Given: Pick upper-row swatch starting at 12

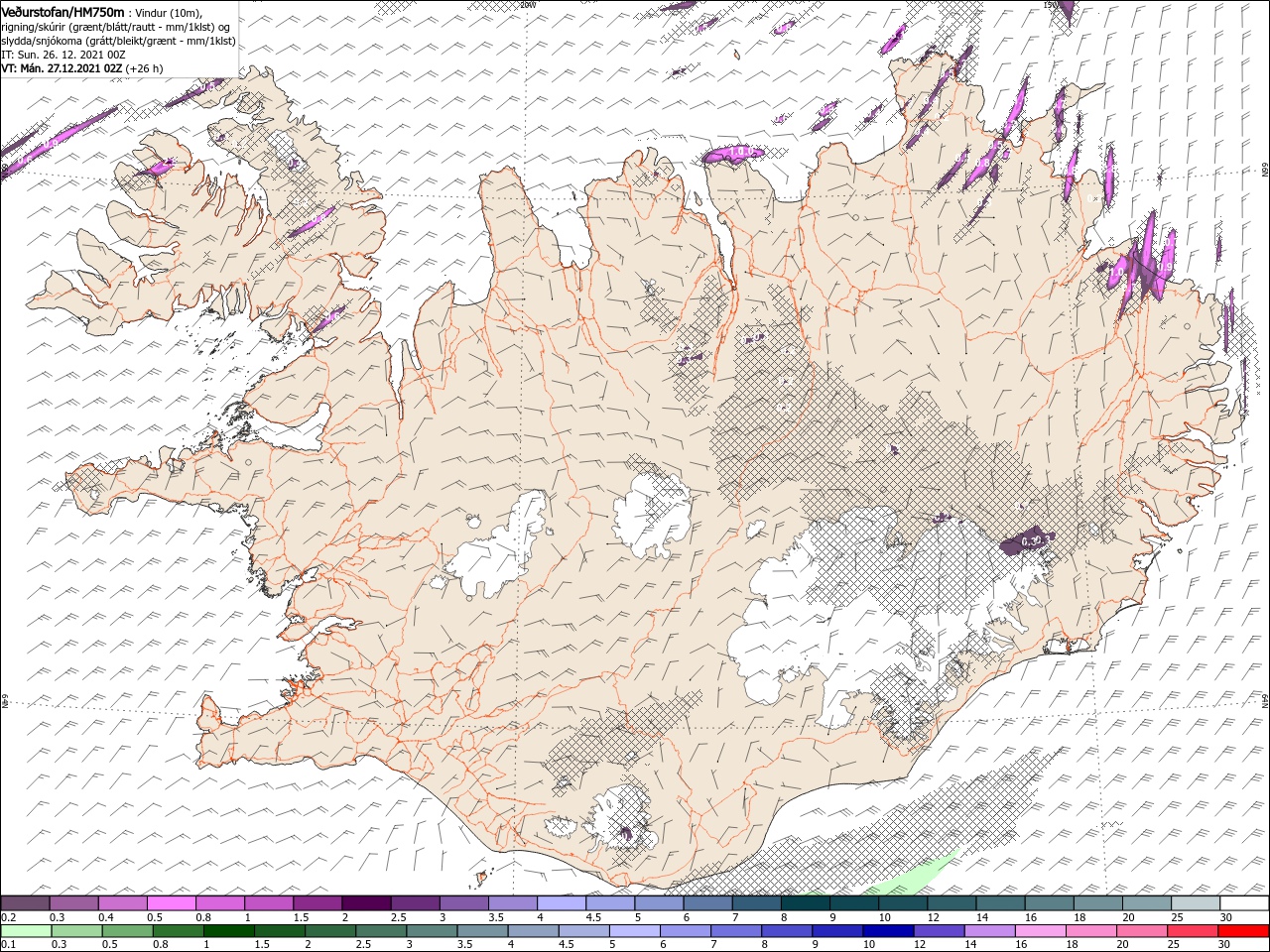Looking at the screenshot, I should pyautogui.click(x=951, y=903).
